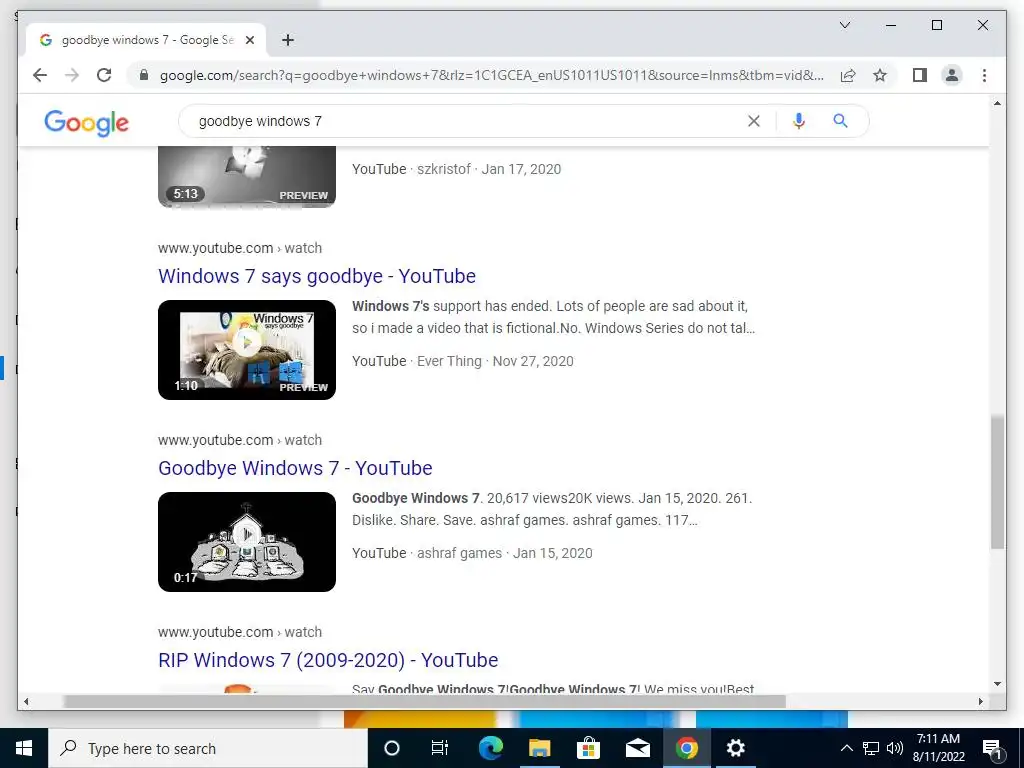Click the vertical scrollbar thumb

coord(997,482)
